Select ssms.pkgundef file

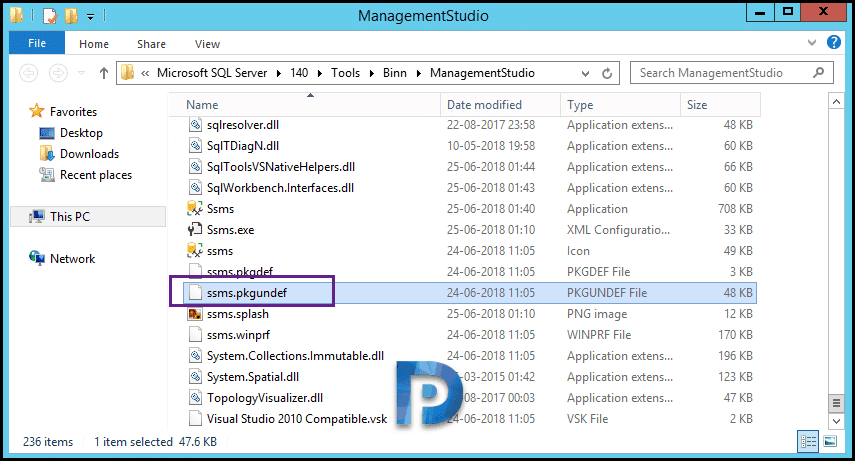coord(246,293)
